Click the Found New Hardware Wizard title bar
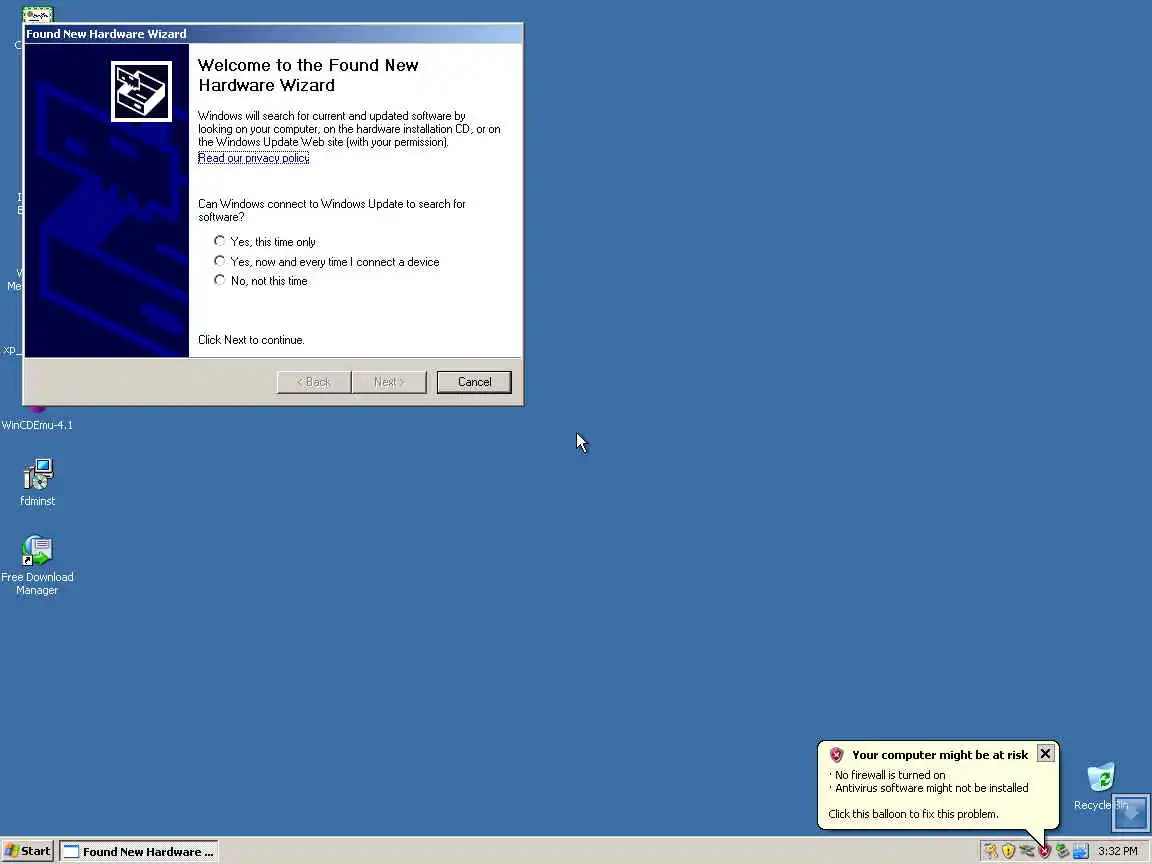 click(273, 34)
